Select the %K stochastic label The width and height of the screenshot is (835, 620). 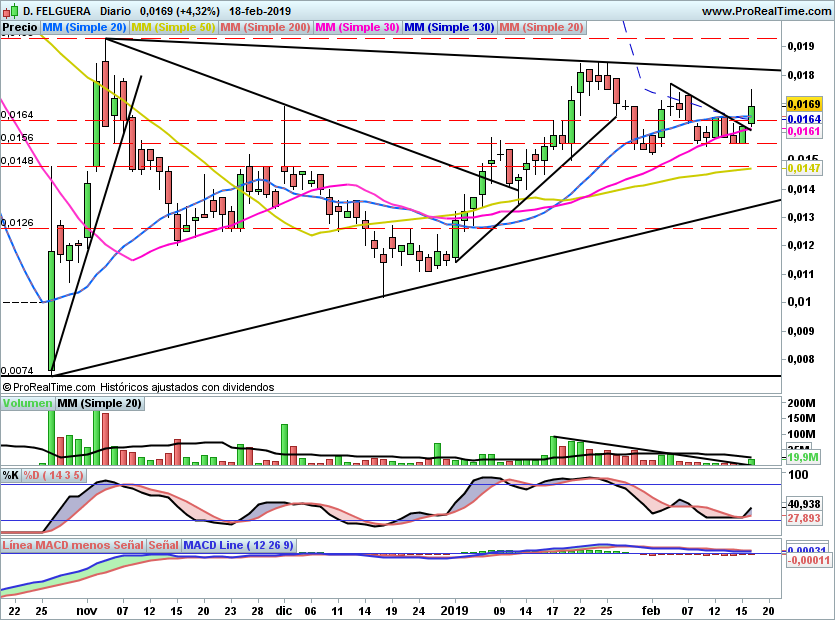[11, 475]
